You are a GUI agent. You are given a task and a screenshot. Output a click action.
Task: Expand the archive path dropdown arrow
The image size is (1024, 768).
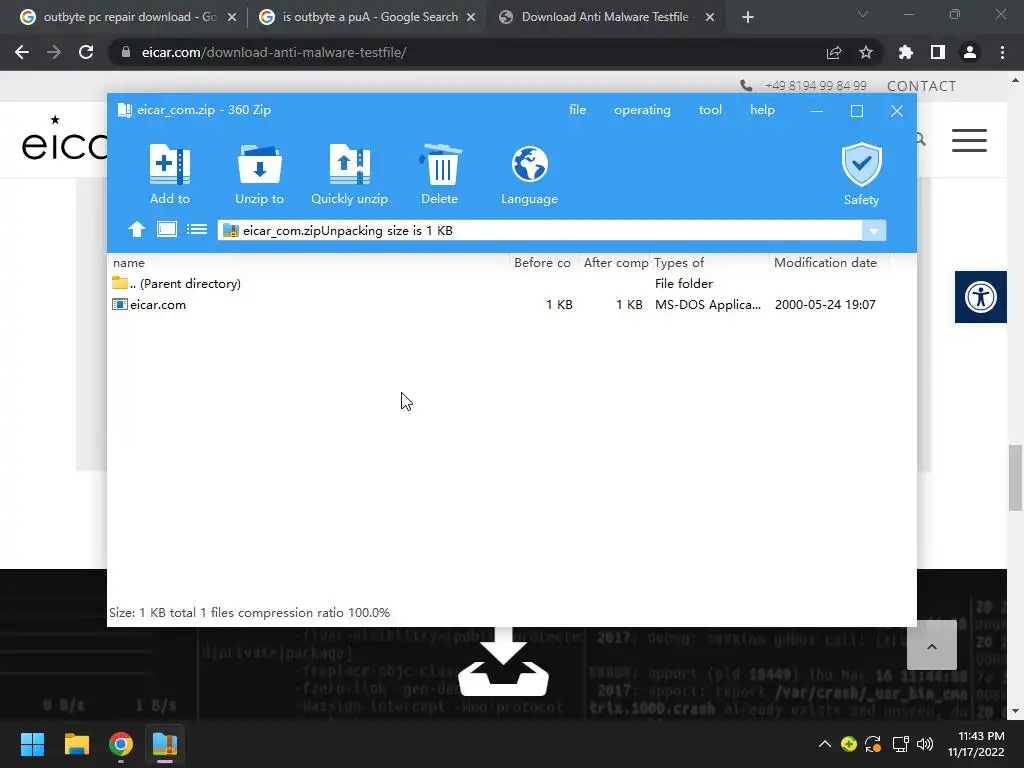874,231
